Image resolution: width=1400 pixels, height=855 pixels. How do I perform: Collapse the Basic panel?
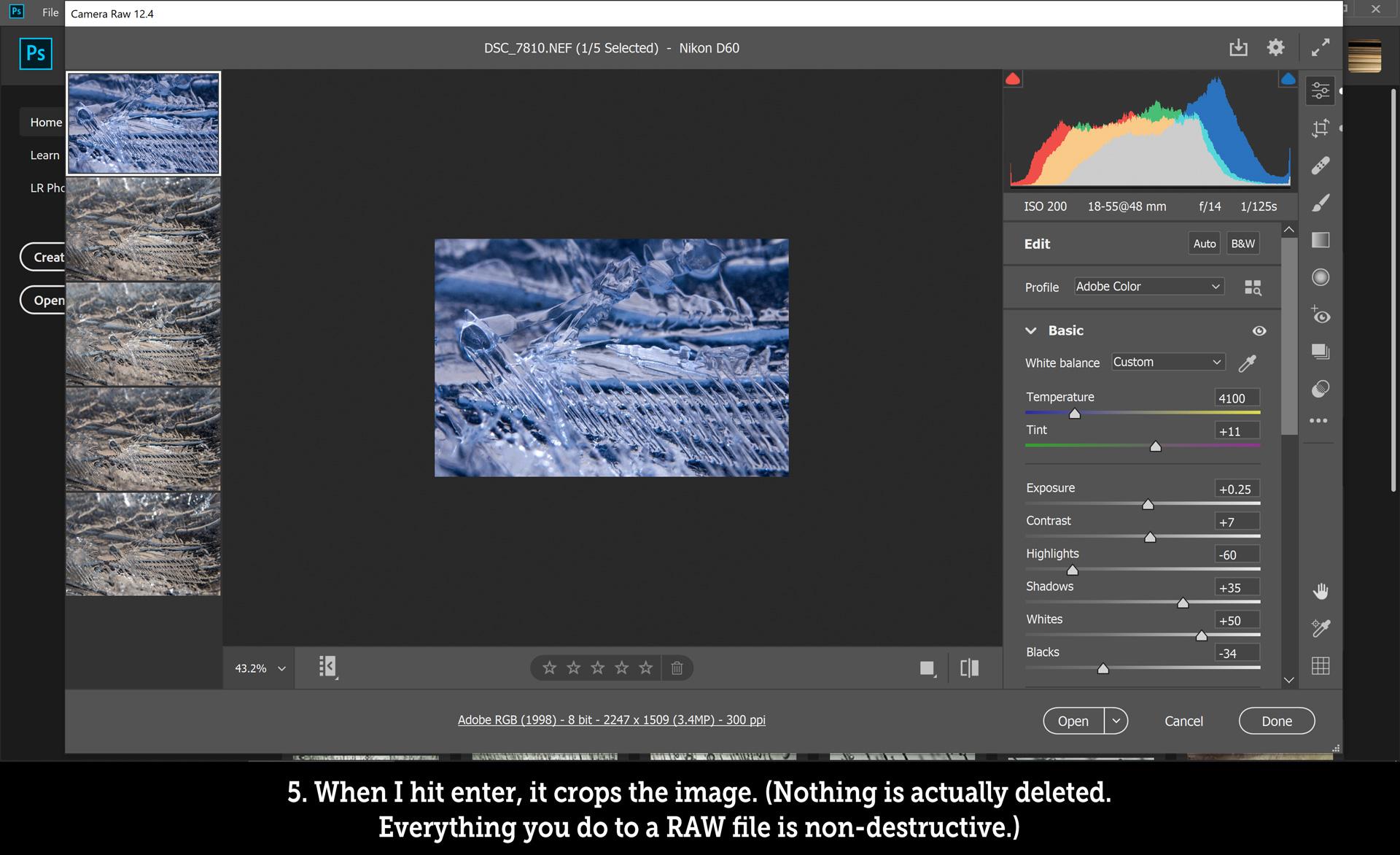pos(1030,330)
